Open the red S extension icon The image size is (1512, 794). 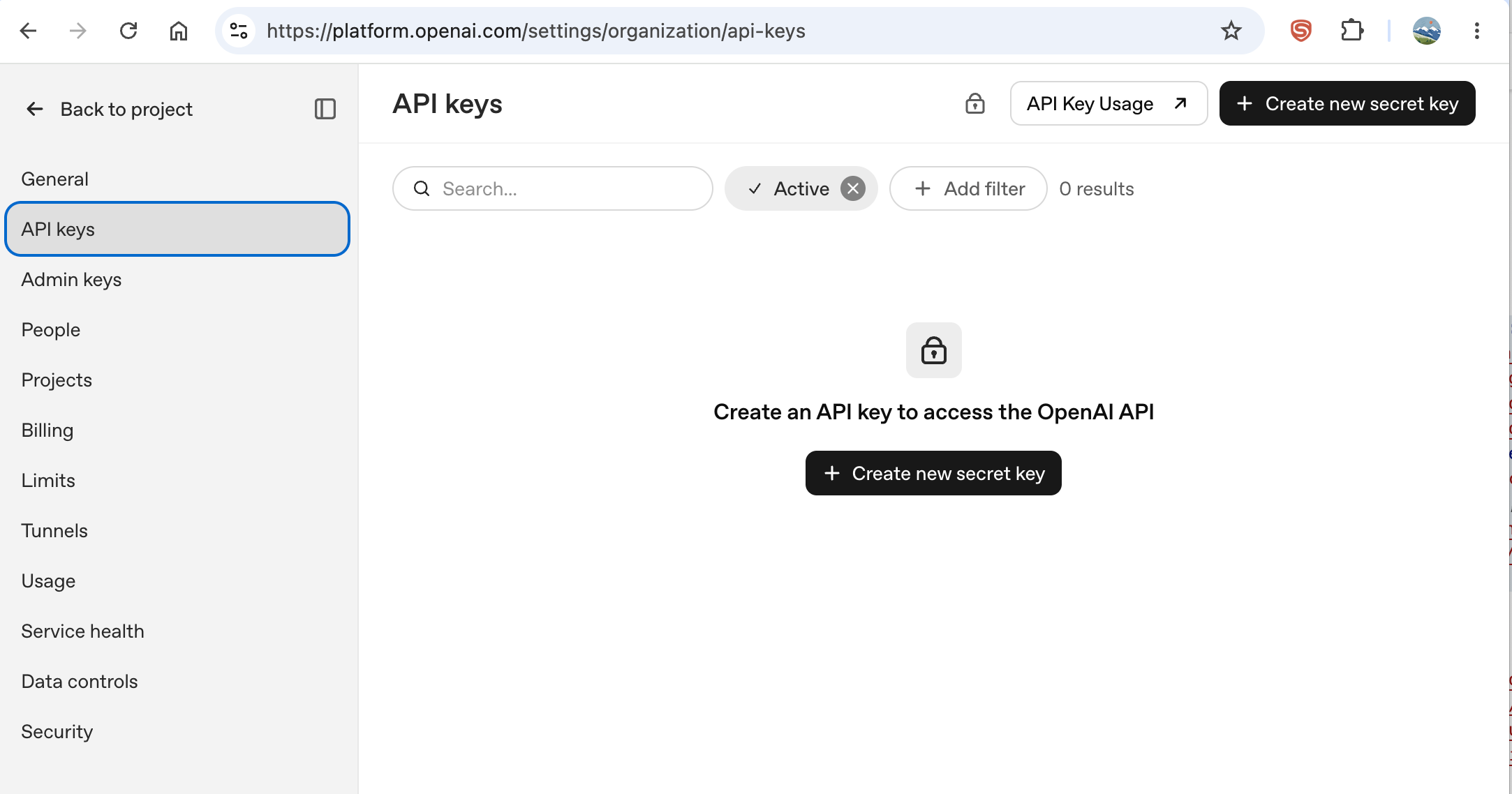point(1300,31)
